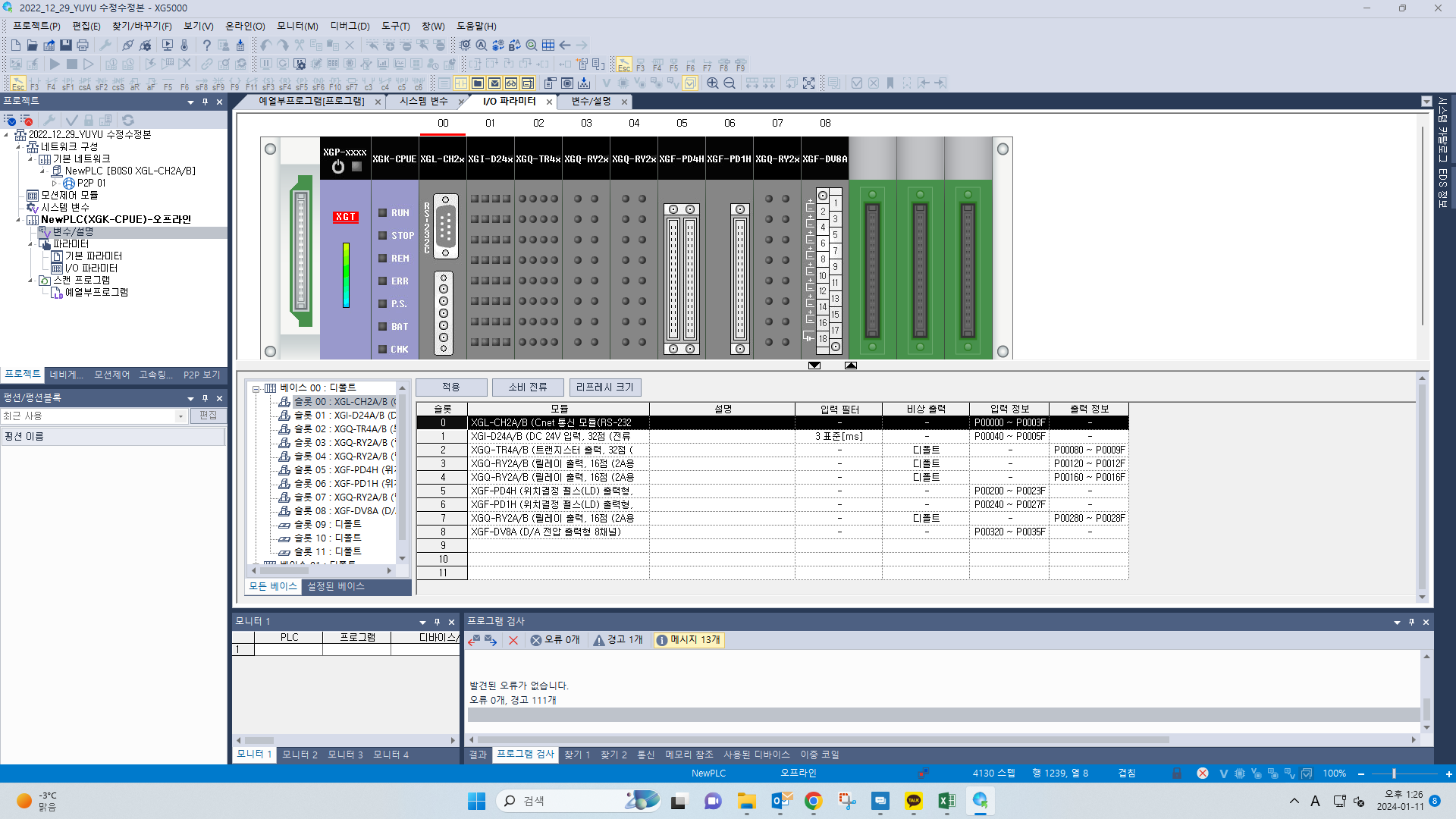
Task: Toggle the highlighted view icon in status bar
Action: coord(1307,773)
